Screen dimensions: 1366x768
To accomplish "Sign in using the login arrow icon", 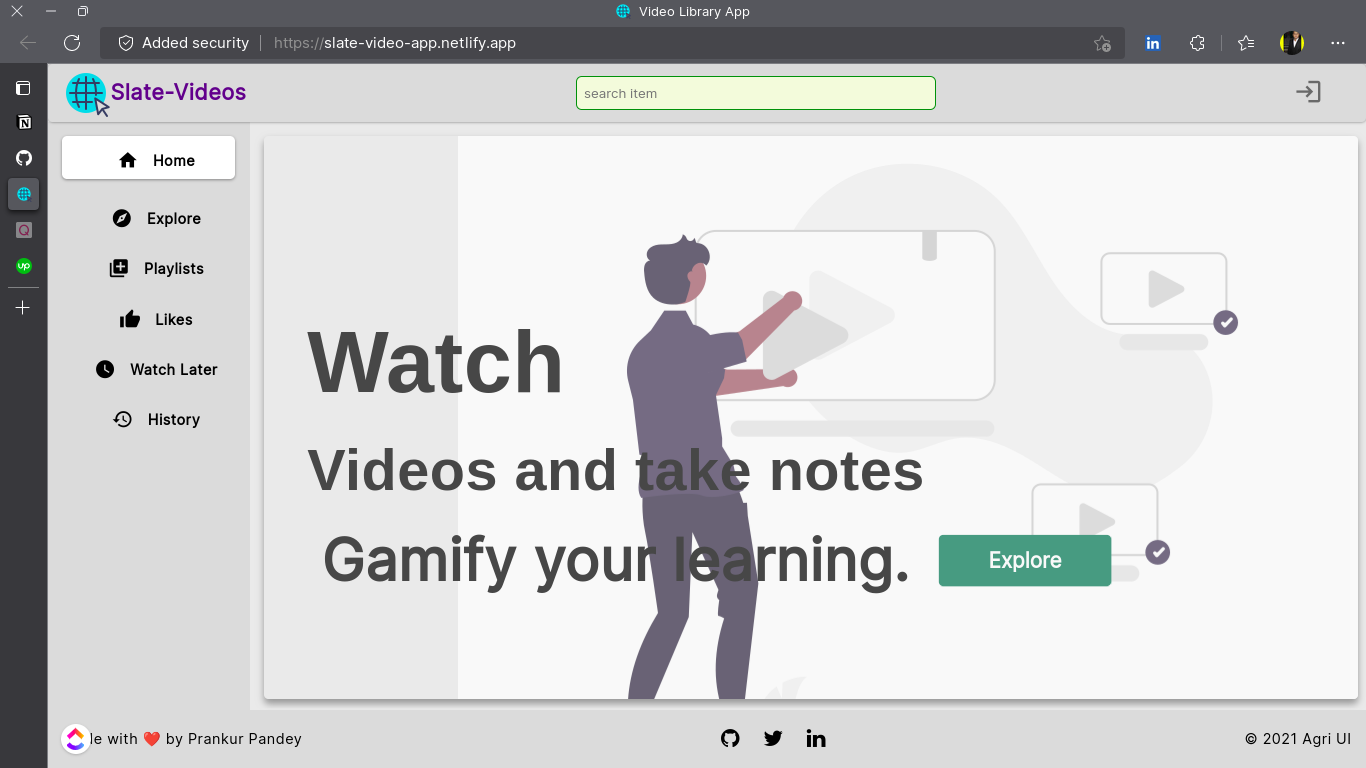I will tap(1308, 91).
